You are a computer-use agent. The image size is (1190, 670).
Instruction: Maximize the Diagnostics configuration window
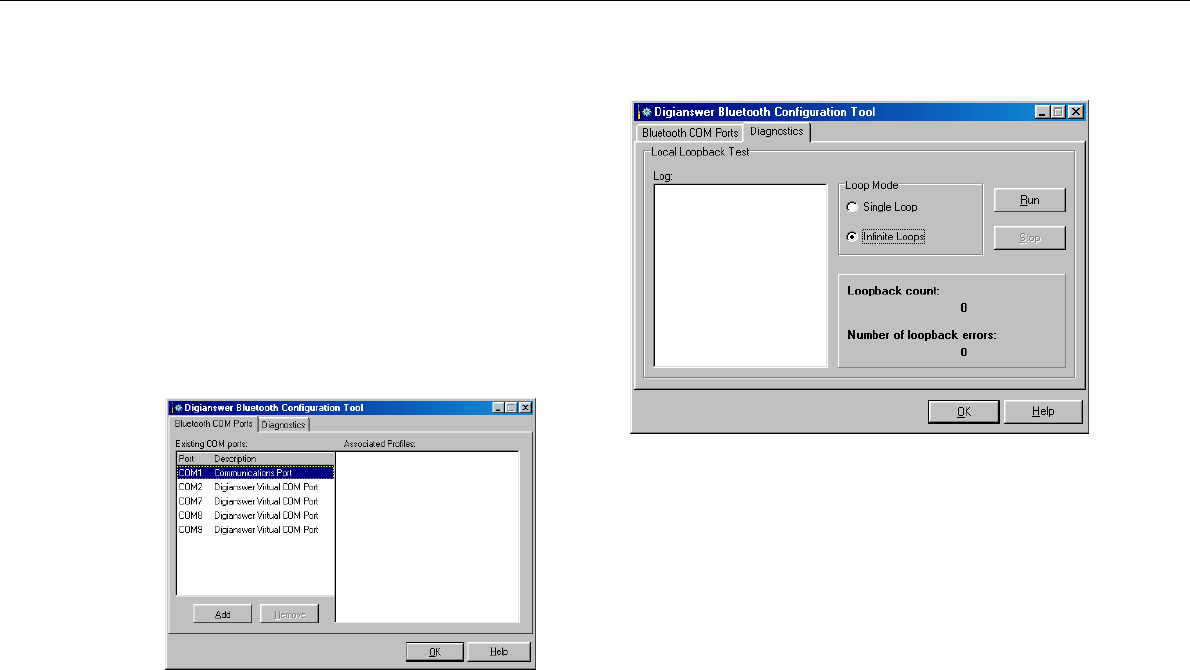[x=1058, y=112]
